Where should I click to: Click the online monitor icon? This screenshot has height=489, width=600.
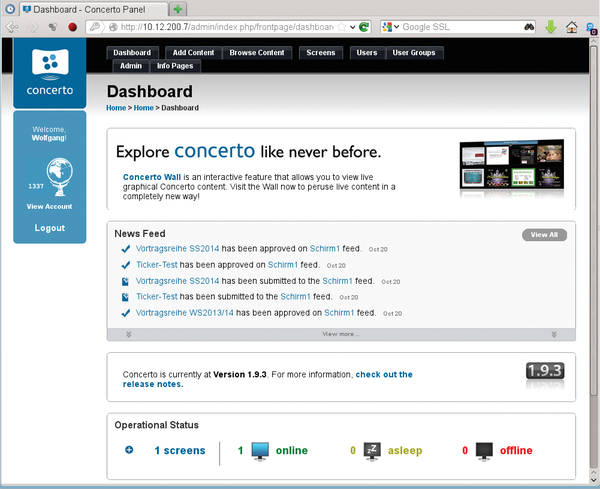click(x=260, y=451)
